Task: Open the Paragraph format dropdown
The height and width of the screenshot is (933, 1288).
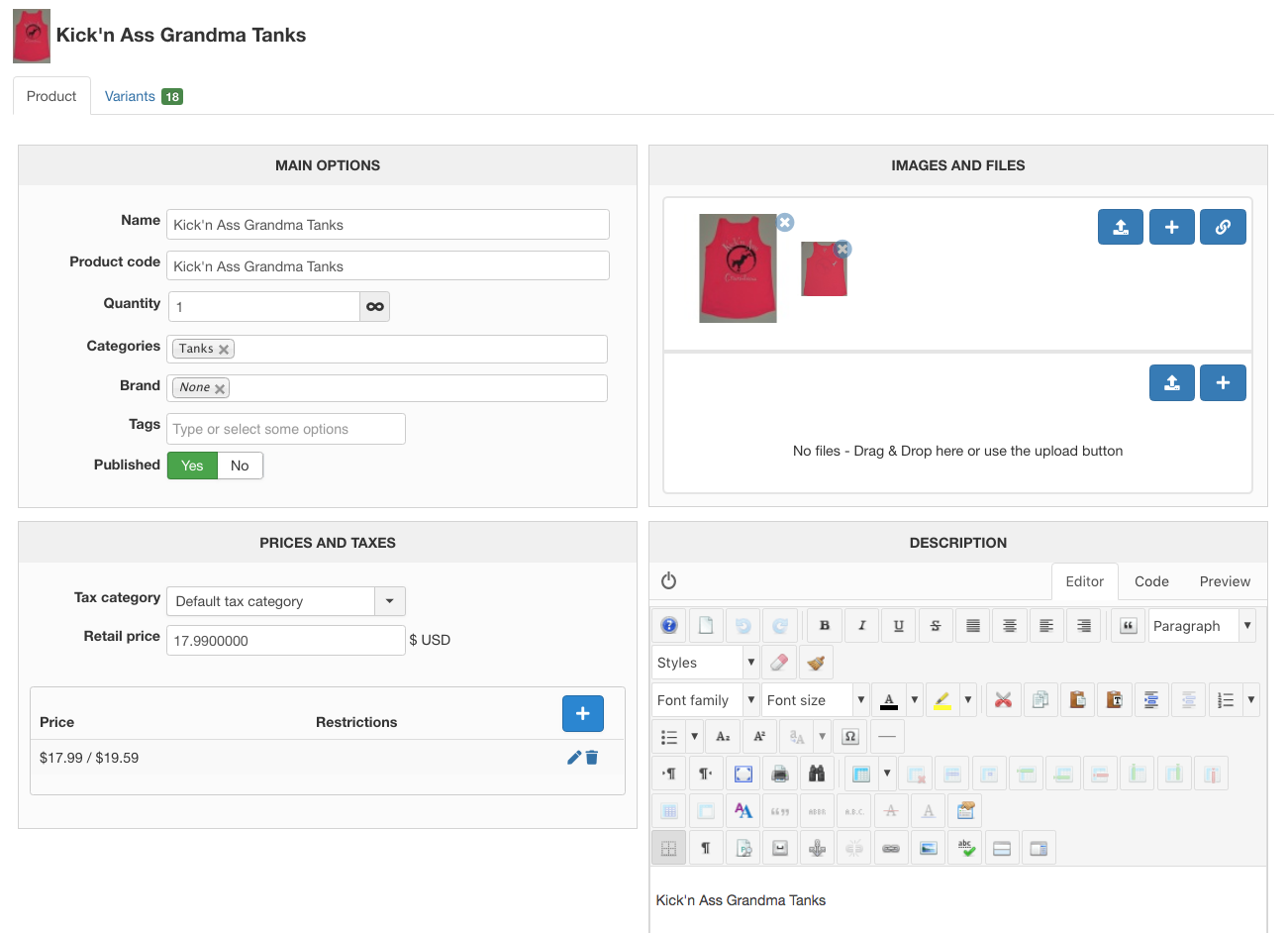Action: pos(1246,626)
